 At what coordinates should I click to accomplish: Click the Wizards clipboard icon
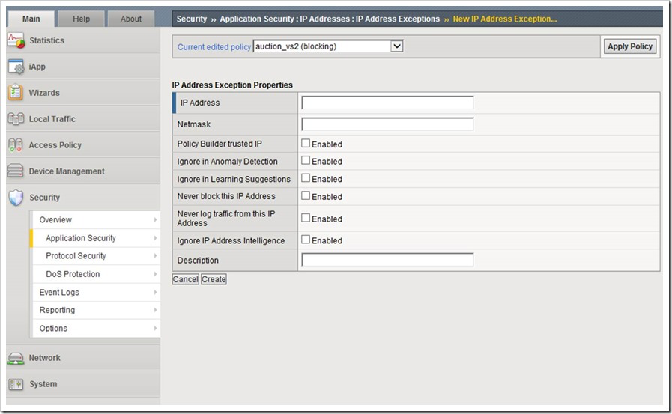(15, 93)
